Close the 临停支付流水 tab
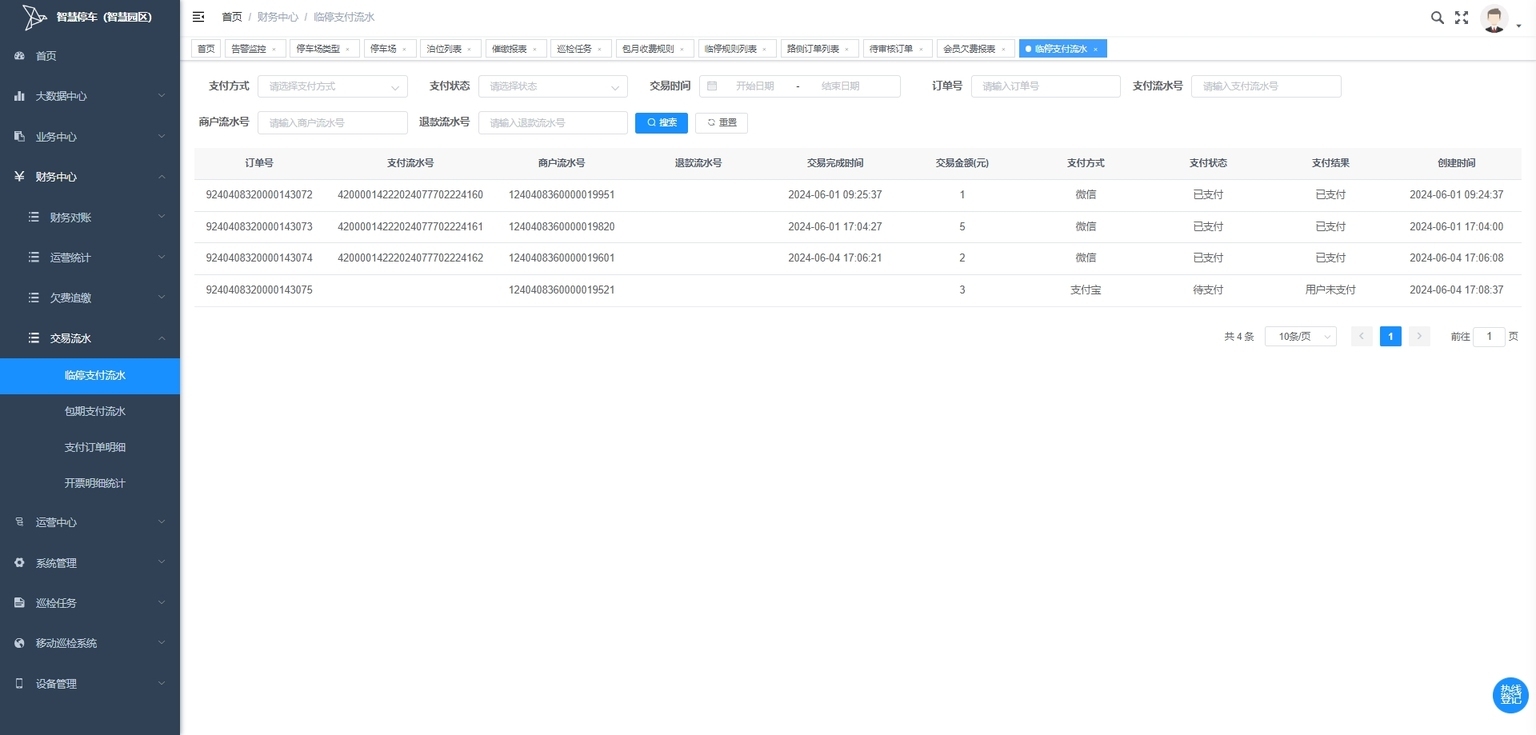 coord(1095,49)
